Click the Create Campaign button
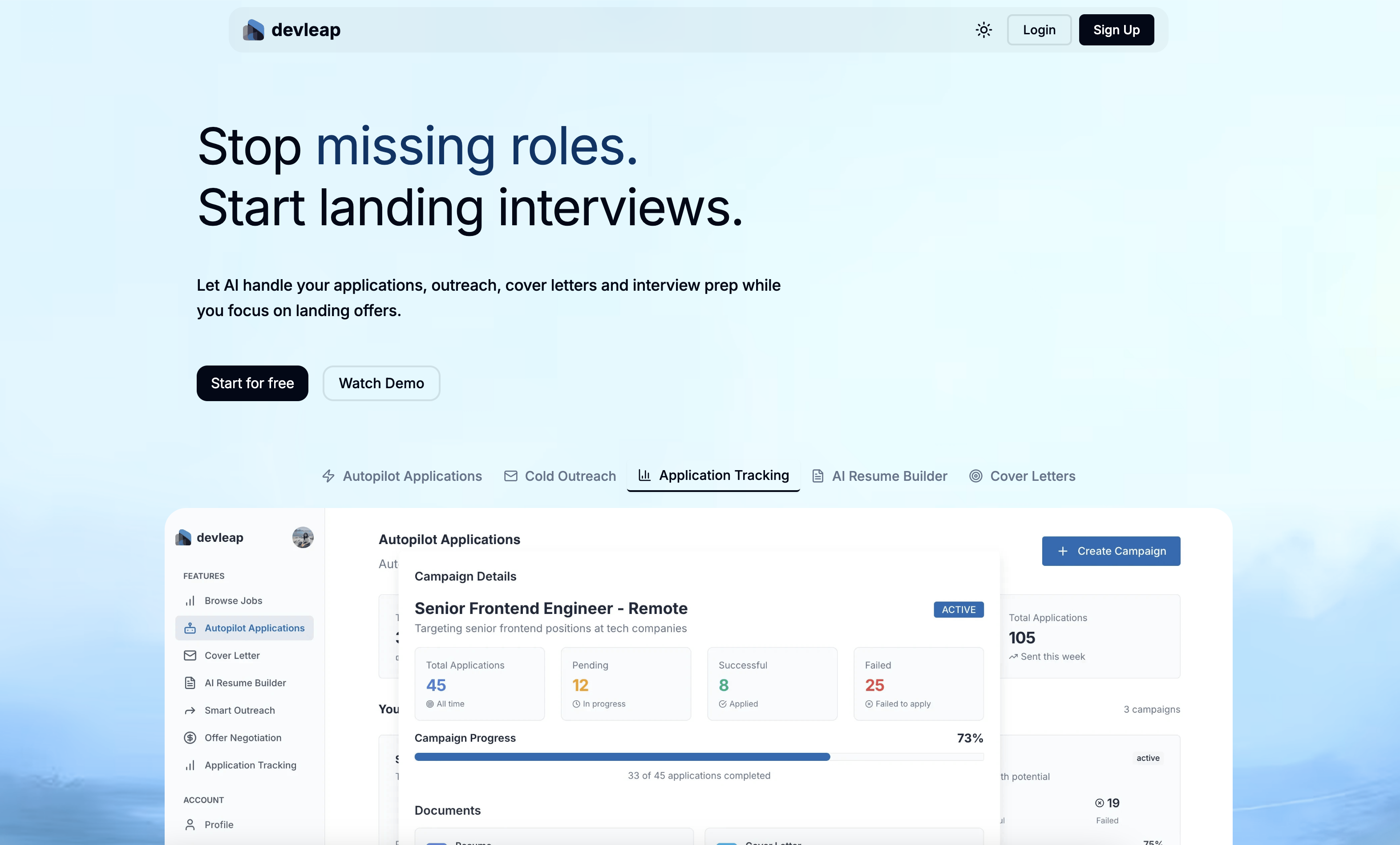1400x845 pixels. click(1111, 551)
